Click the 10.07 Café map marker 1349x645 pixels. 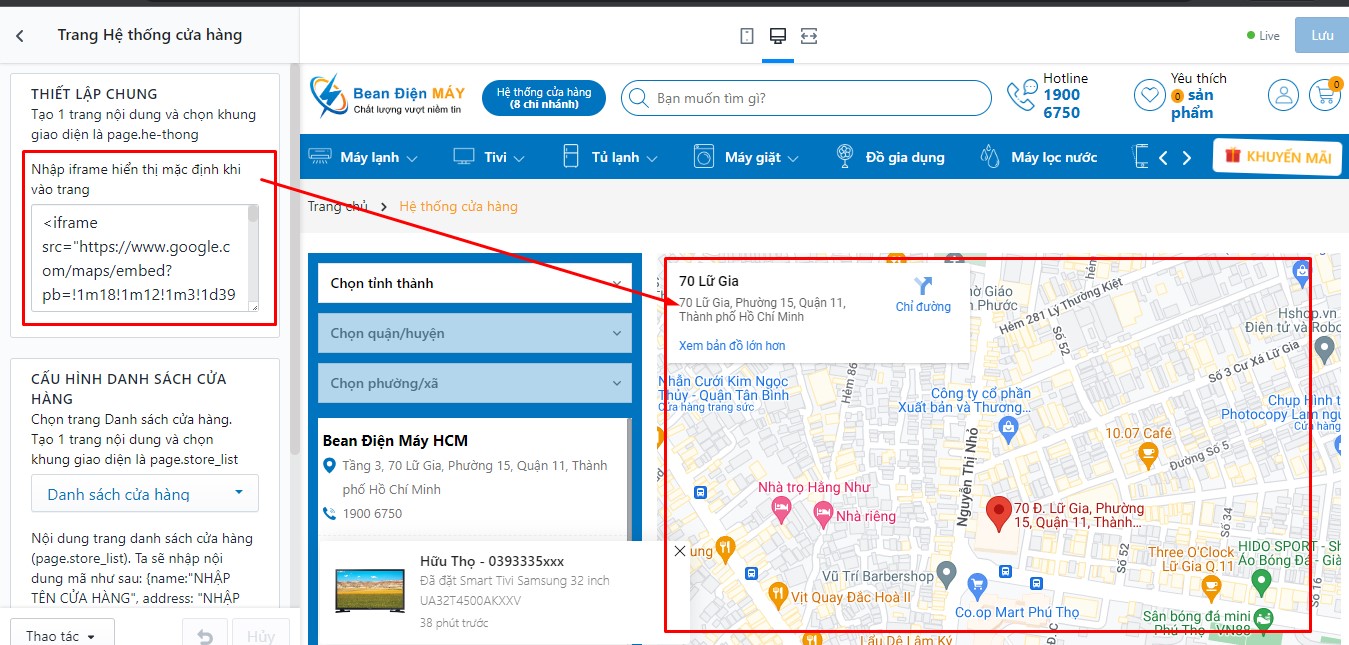[1148, 454]
